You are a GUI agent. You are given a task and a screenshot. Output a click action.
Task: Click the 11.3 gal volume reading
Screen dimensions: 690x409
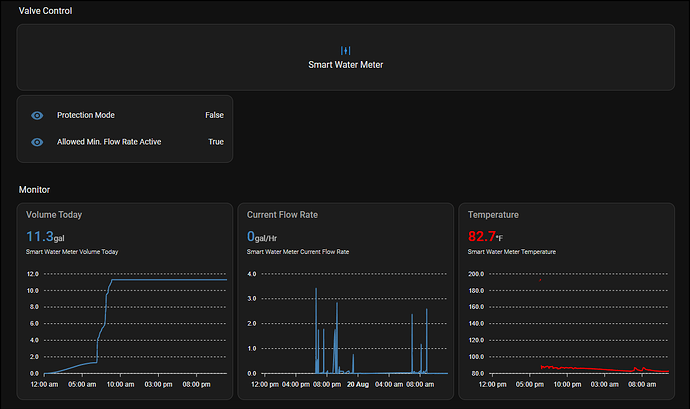coord(40,236)
